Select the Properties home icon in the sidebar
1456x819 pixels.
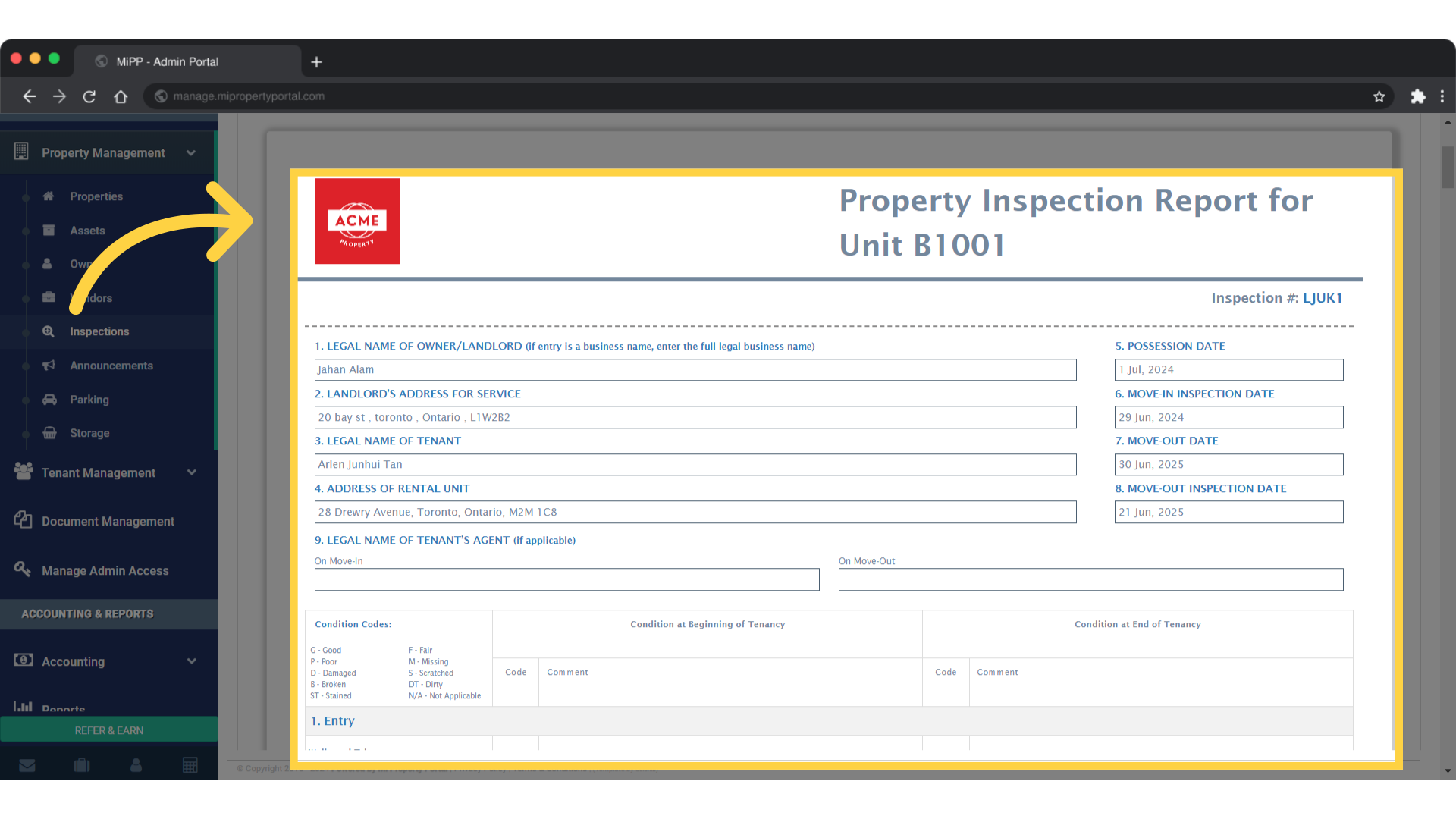48,196
